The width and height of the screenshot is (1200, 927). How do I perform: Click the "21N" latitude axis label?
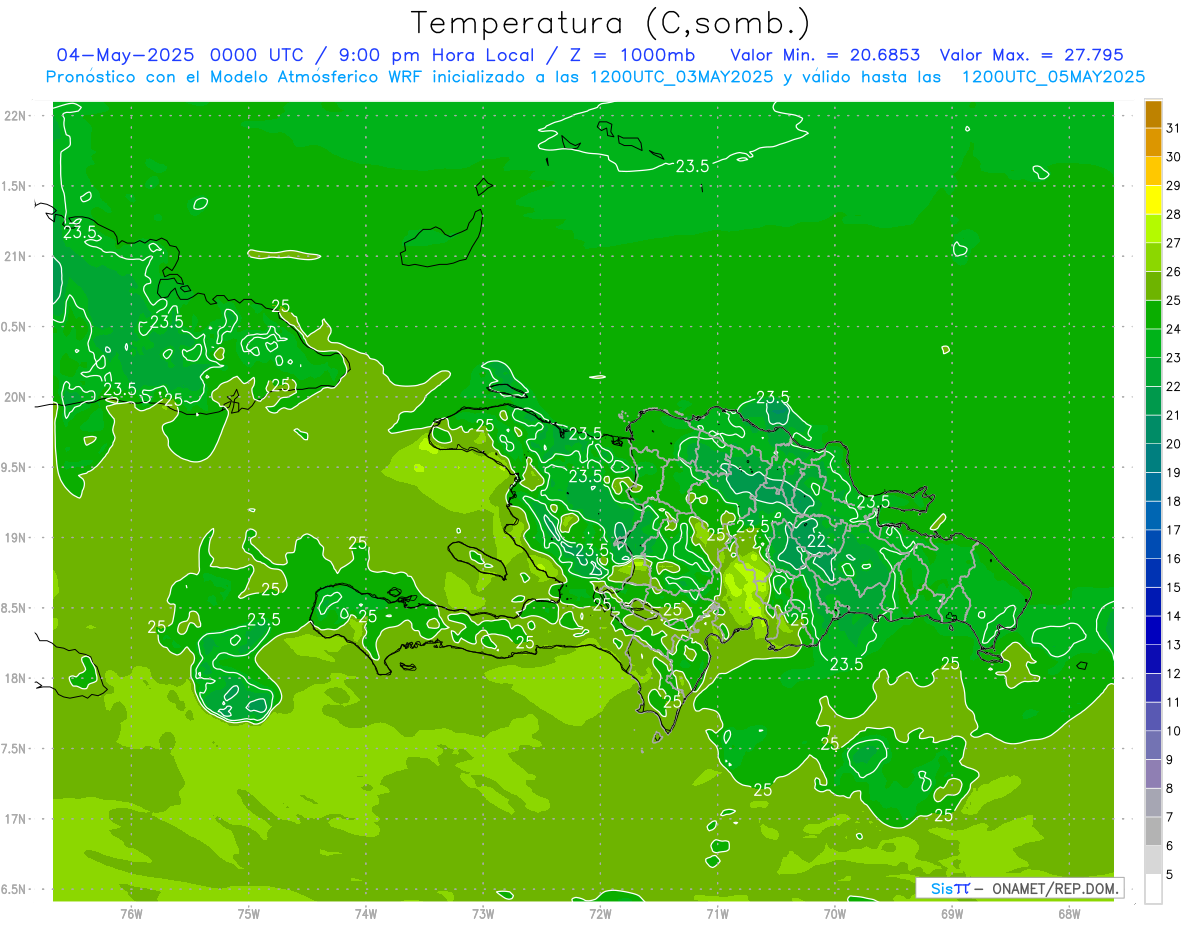pyautogui.click(x=16, y=256)
